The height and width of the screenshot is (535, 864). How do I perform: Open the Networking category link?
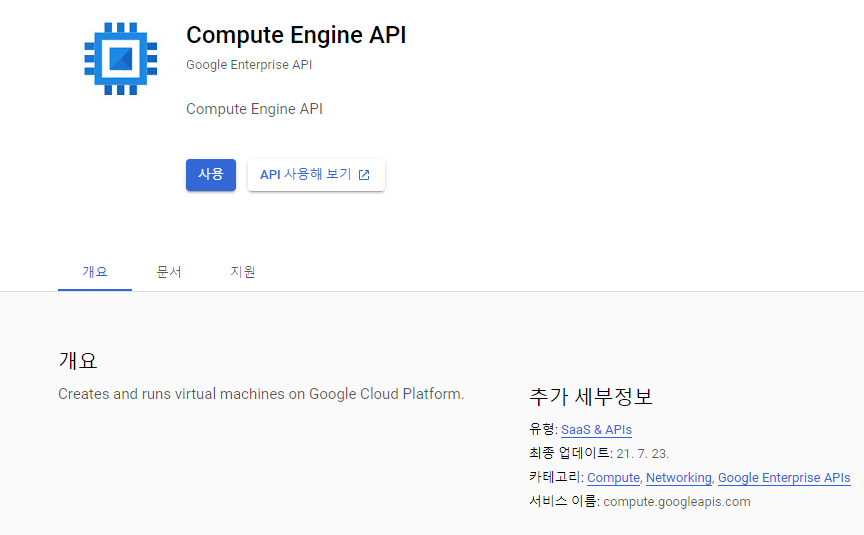679,478
